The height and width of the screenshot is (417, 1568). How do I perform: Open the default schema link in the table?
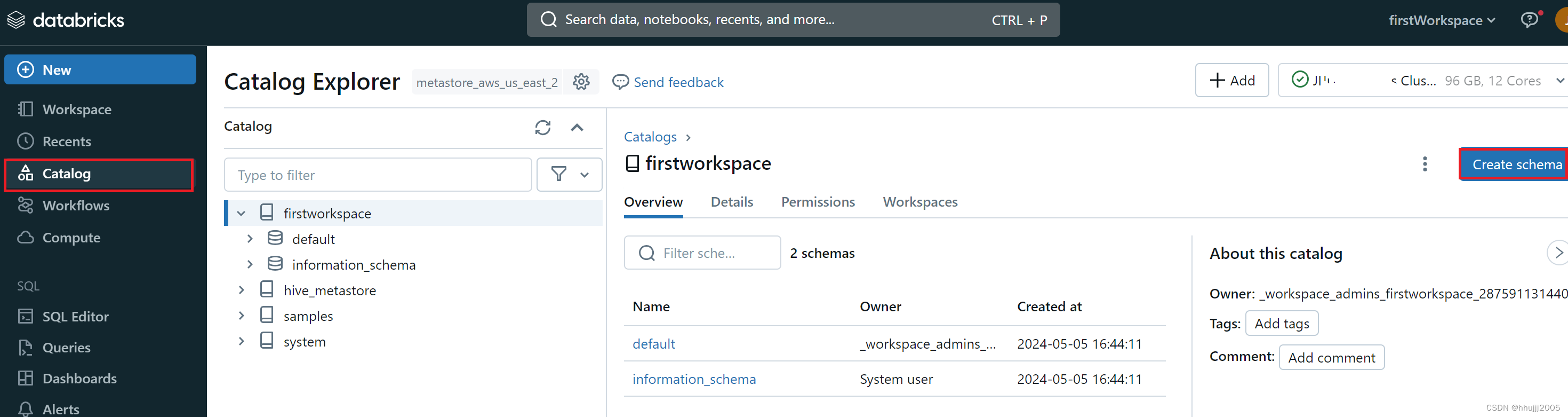pyautogui.click(x=654, y=344)
